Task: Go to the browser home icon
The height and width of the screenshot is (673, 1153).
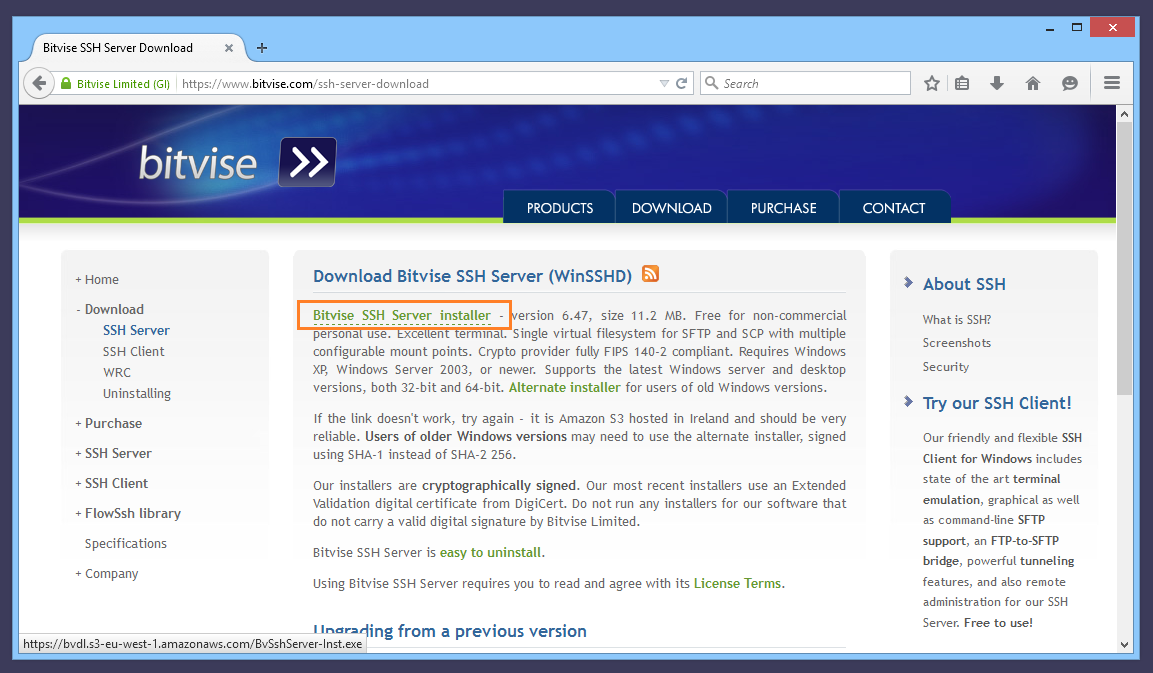Action: point(1033,83)
